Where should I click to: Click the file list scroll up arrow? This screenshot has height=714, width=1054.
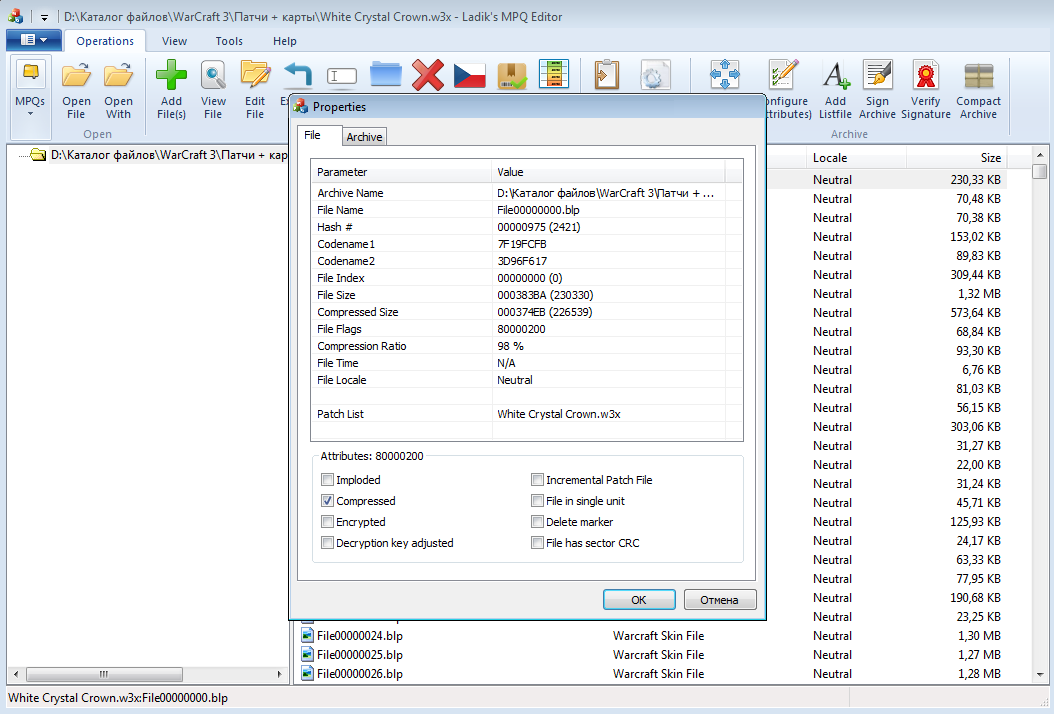pos(1040,155)
